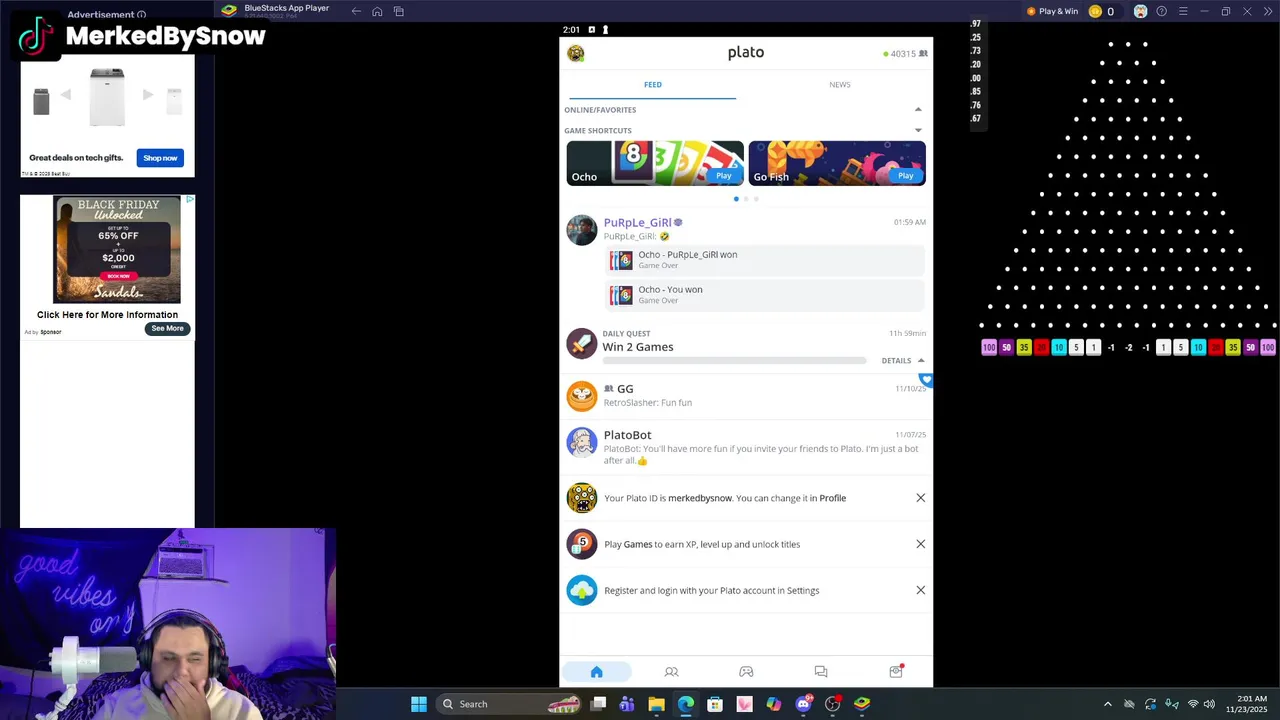Click the Daily Quest sword icon
The height and width of the screenshot is (720, 1280).
[x=581, y=343]
